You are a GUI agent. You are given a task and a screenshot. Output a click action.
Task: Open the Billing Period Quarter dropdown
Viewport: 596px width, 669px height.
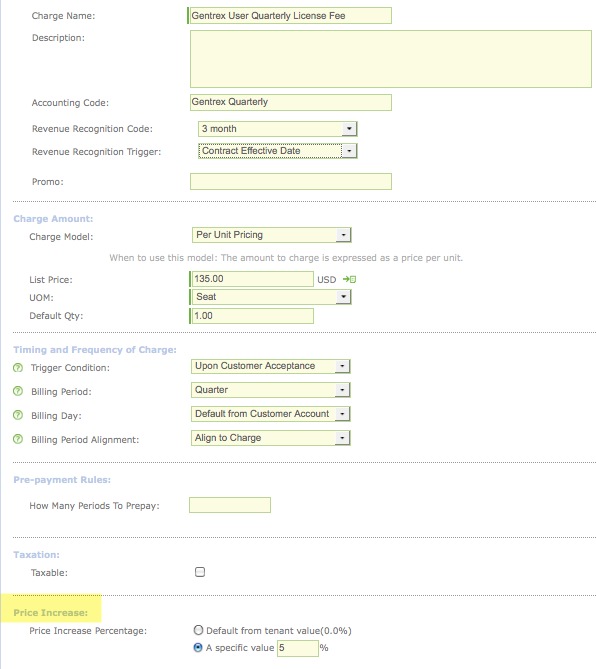(x=270, y=390)
